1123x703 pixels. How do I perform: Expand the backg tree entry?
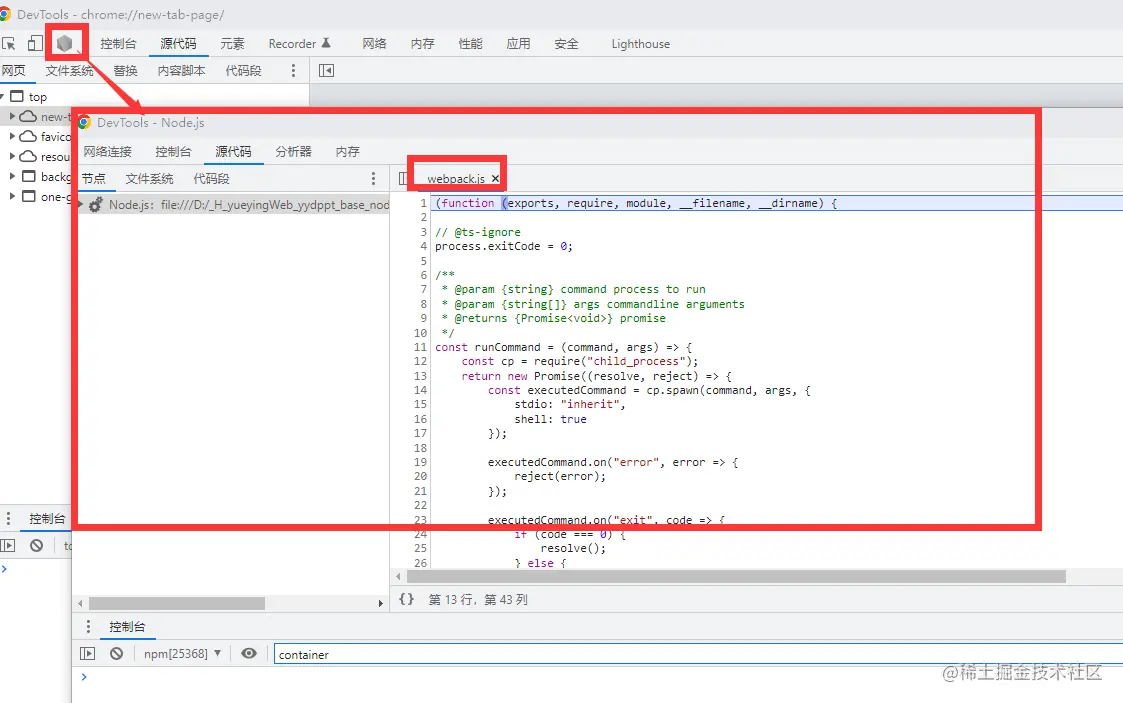[12, 176]
